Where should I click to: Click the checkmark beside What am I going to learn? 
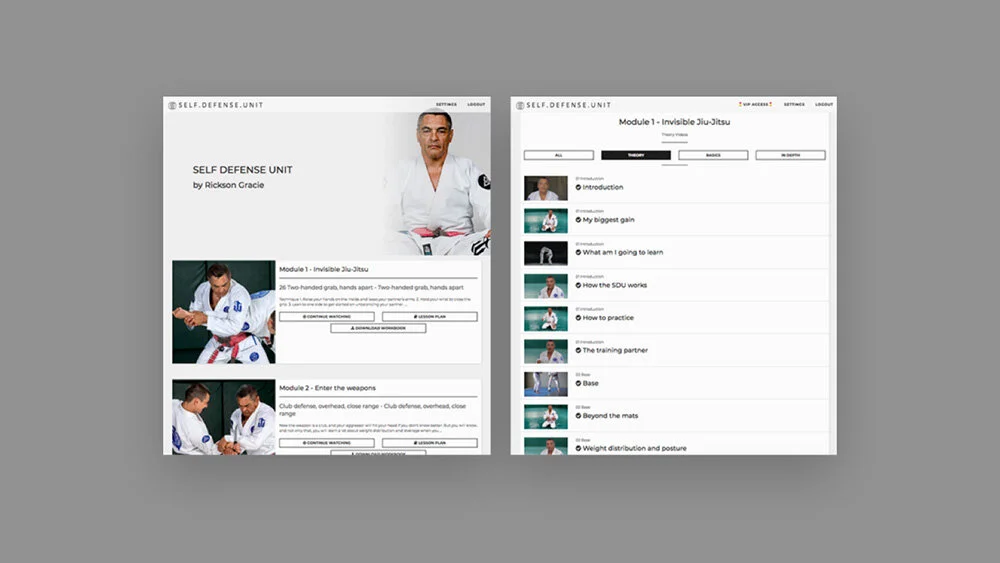(578, 252)
